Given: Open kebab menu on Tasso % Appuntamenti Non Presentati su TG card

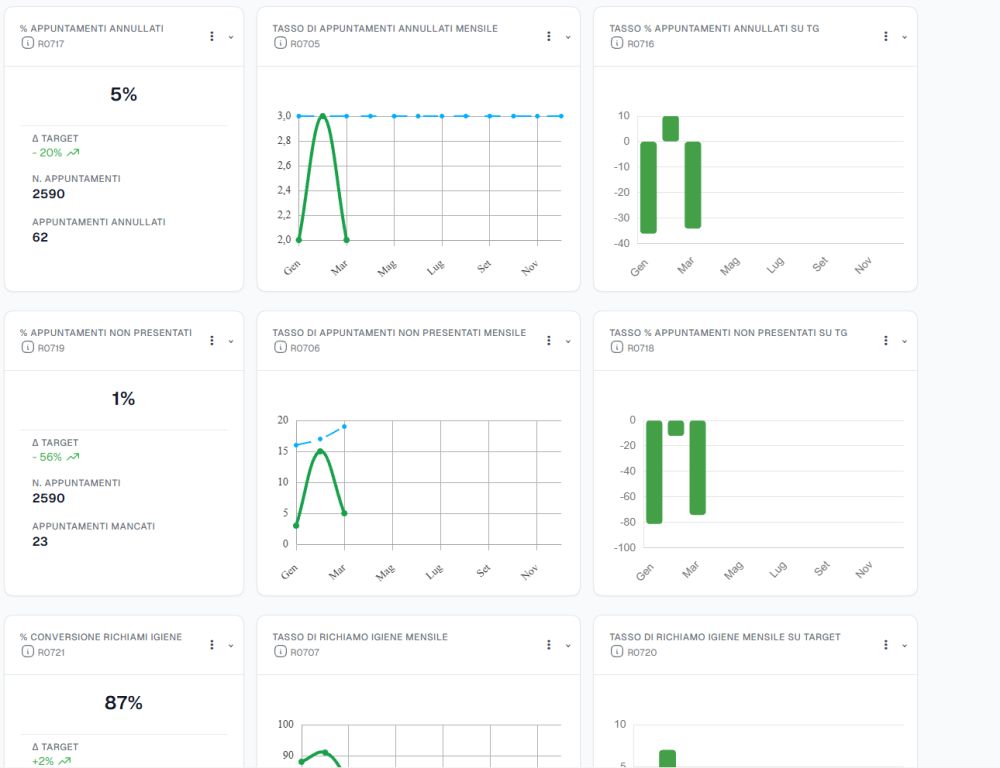Looking at the screenshot, I should coord(885,341).
